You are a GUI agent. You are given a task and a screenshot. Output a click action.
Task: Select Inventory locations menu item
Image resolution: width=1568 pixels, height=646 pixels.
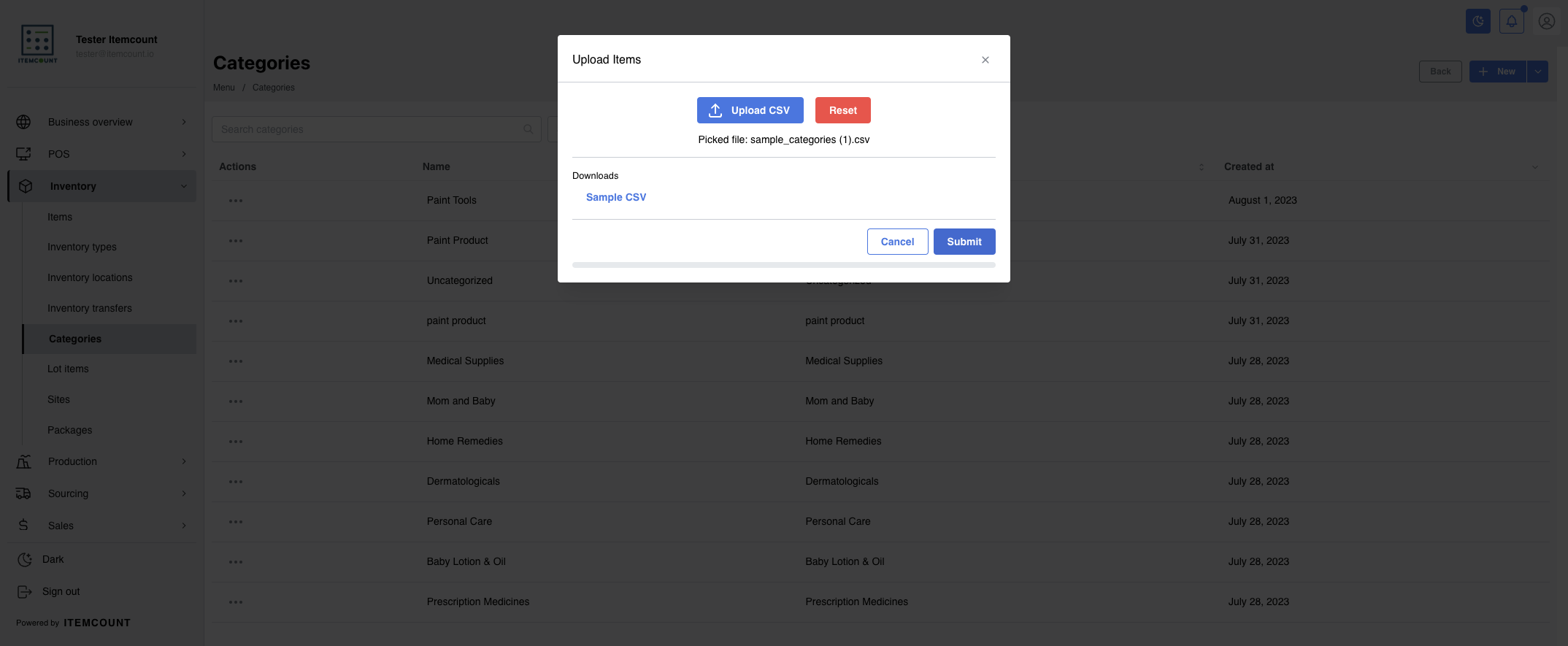[x=90, y=277]
